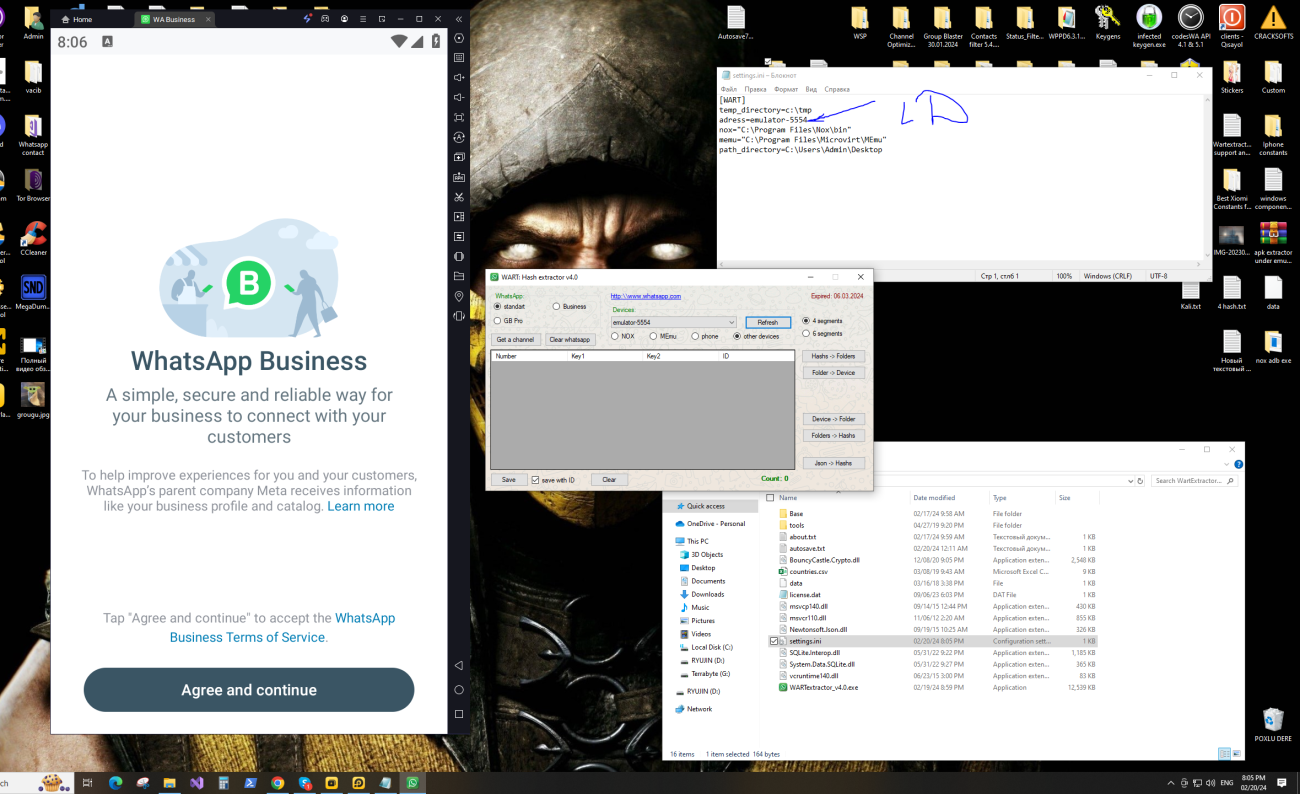Click the Android recents square button
1300x794 pixels.
coord(459,714)
